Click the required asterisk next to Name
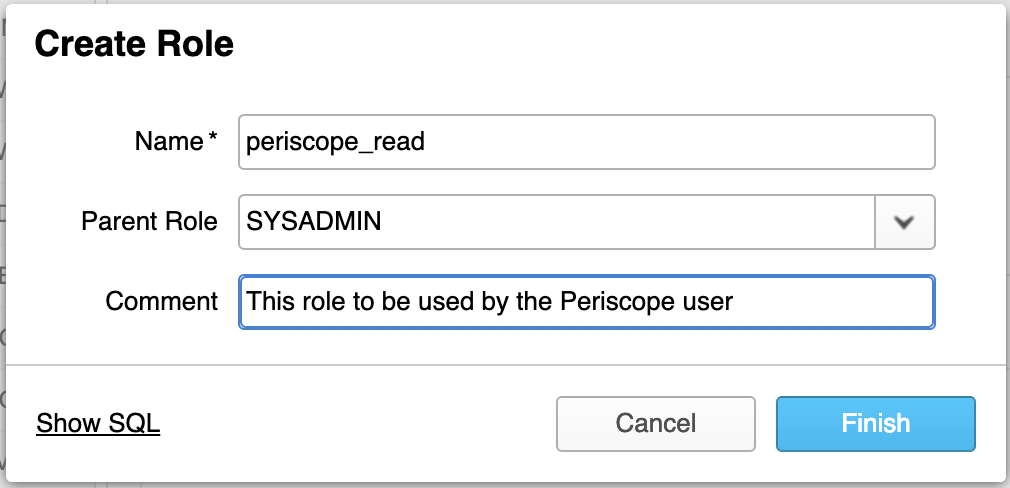The width and height of the screenshot is (1010, 488). 213,138
